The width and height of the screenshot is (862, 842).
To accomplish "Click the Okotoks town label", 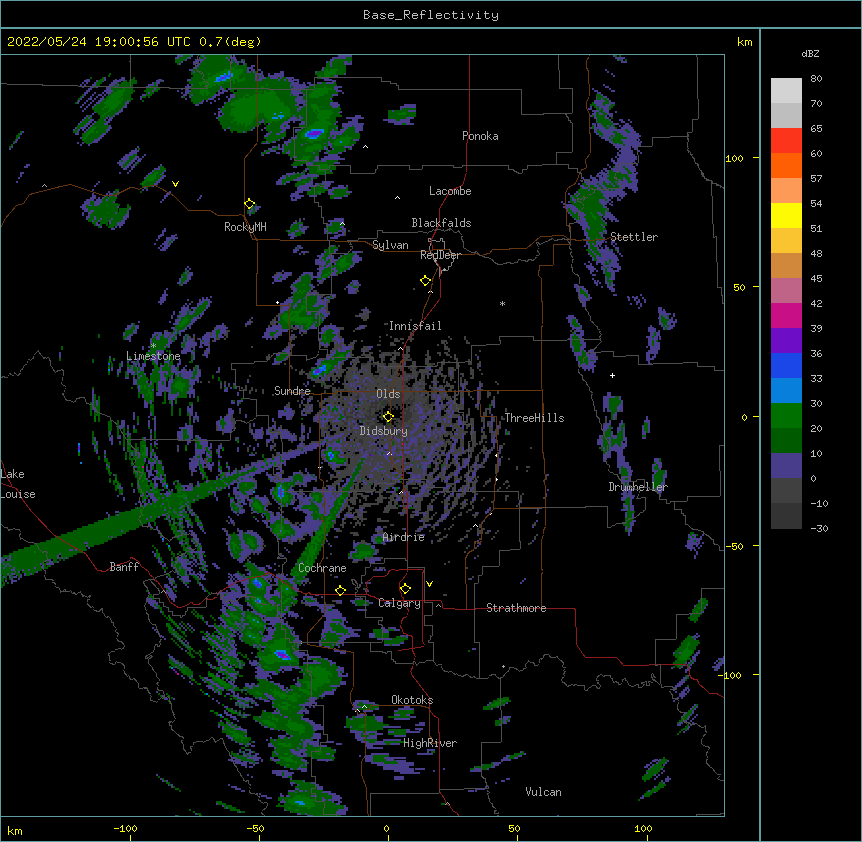I will pyautogui.click(x=412, y=700).
